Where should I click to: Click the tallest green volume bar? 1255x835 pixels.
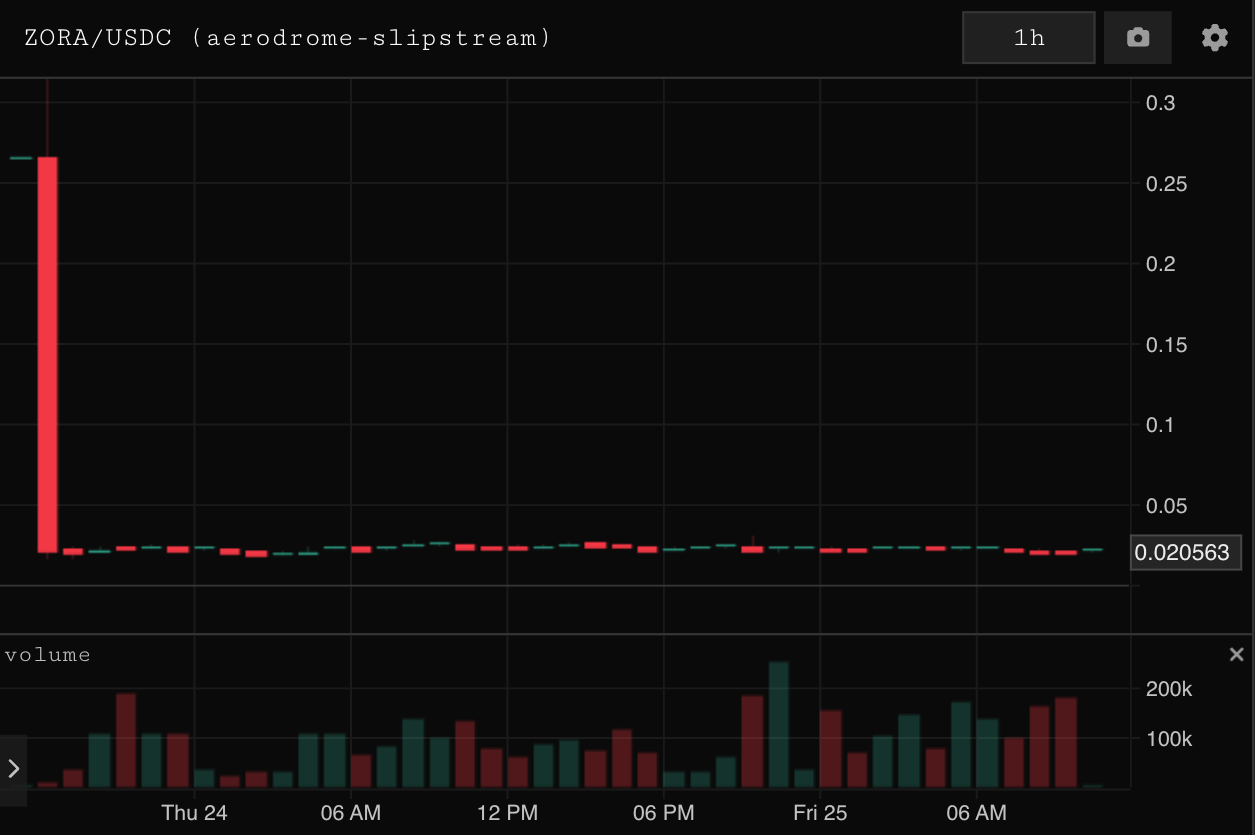[x=778, y=724]
